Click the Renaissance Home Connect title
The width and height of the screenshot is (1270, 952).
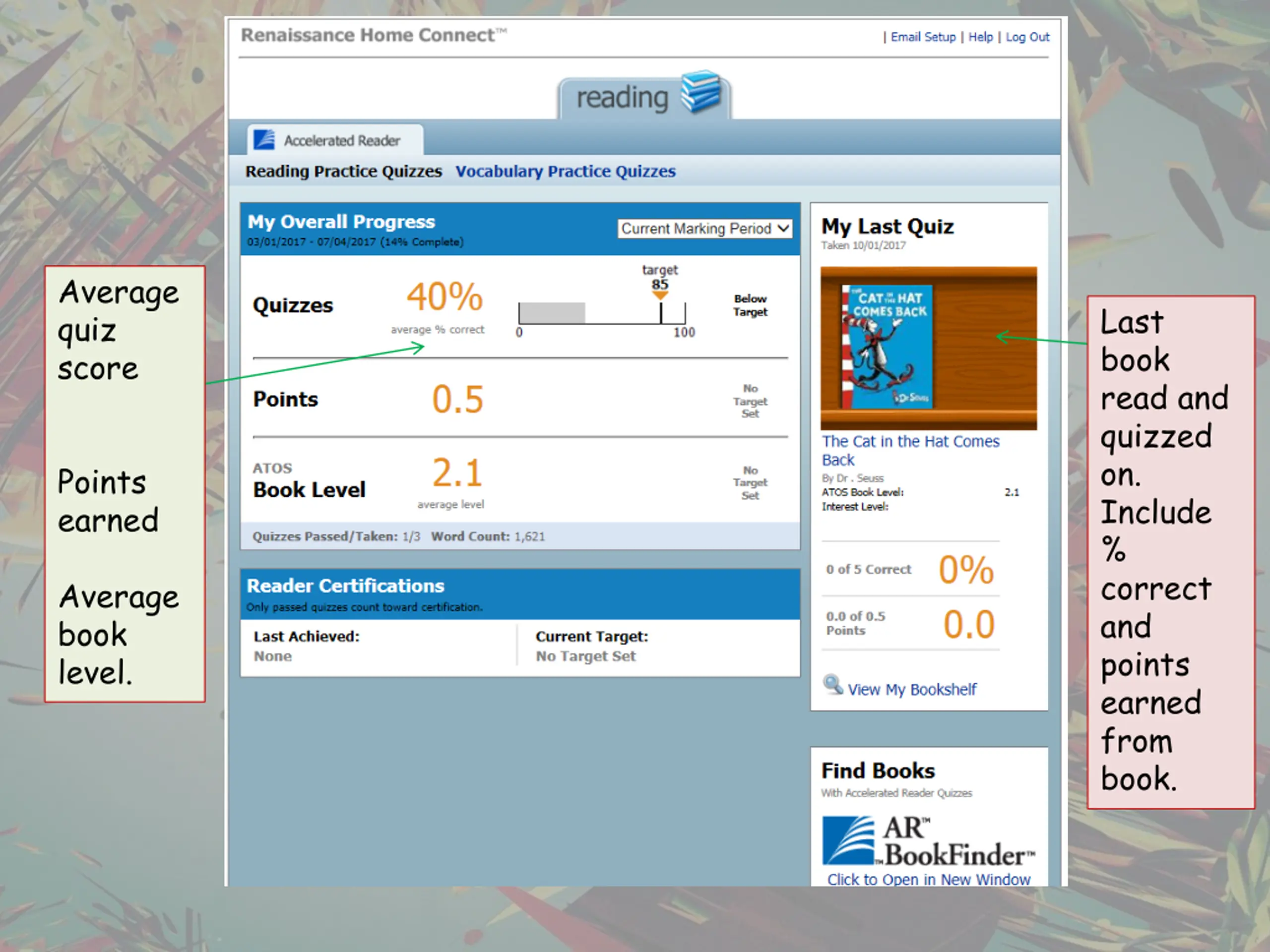pos(373,35)
